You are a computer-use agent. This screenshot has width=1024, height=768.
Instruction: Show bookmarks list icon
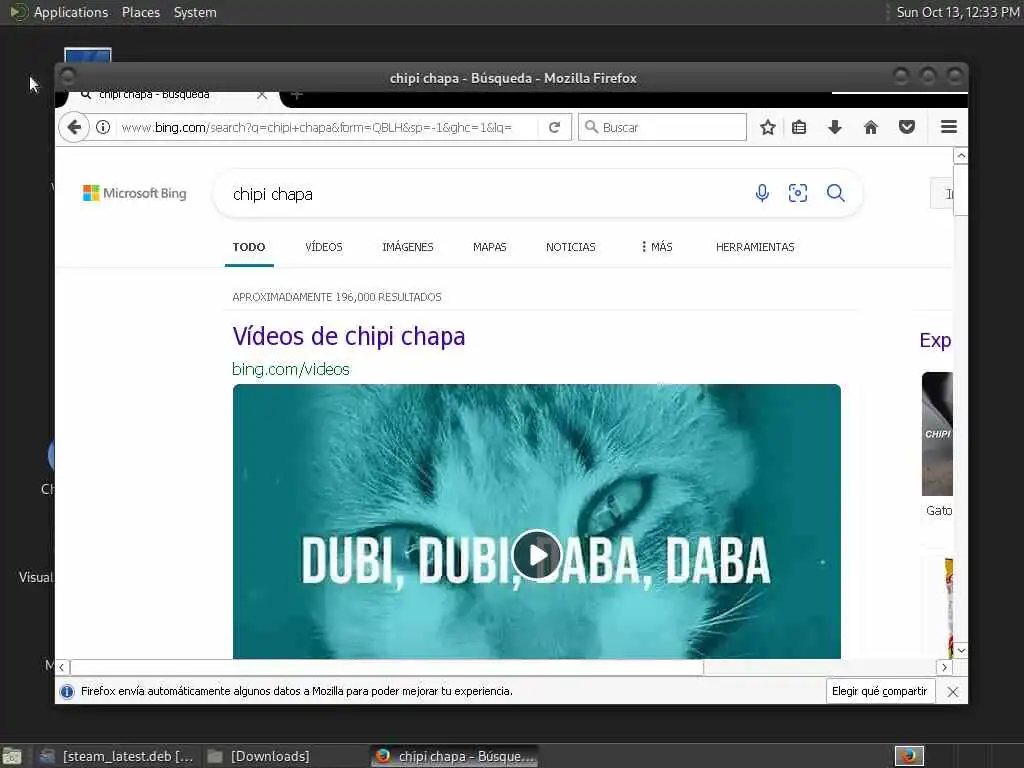[x=799, y=127]
